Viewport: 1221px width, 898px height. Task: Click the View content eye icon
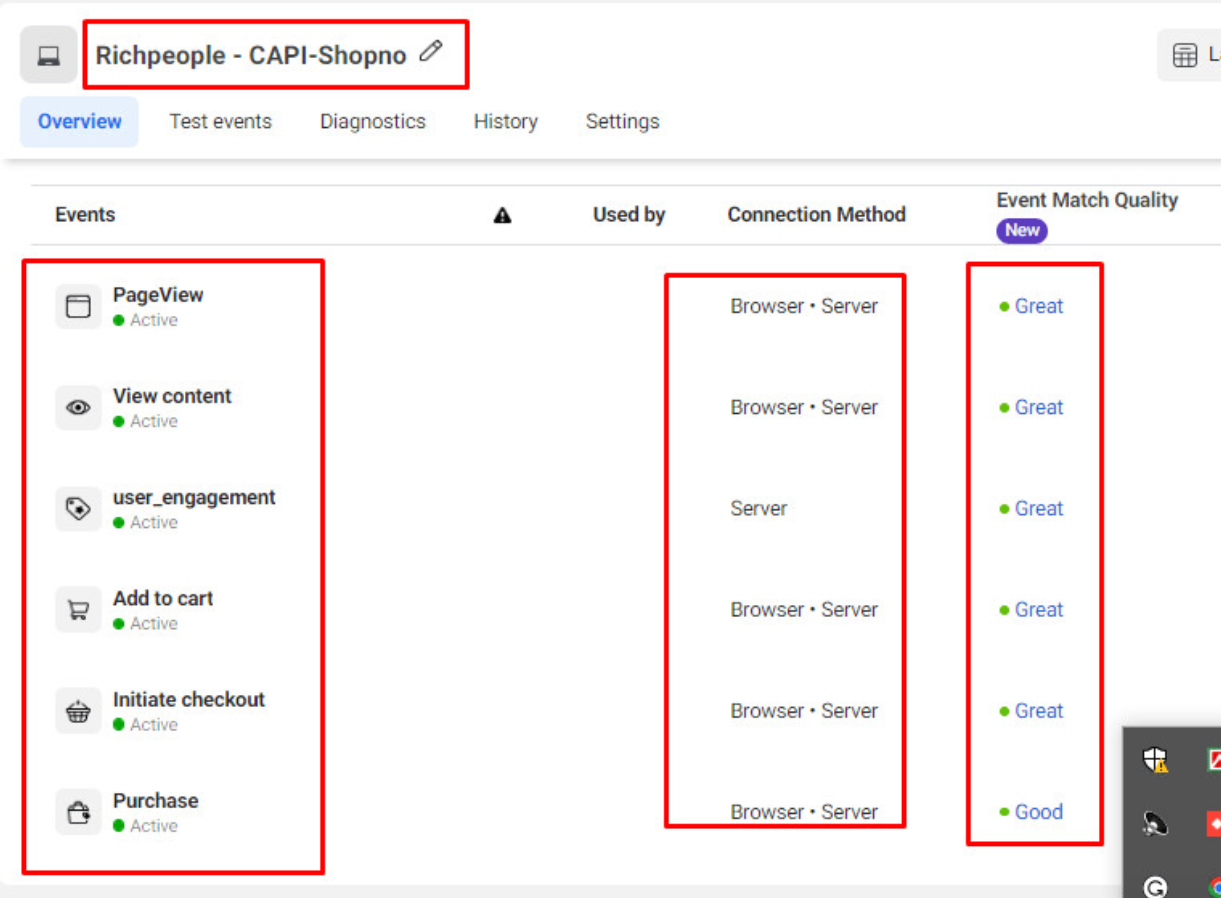[x=78, y=408]
